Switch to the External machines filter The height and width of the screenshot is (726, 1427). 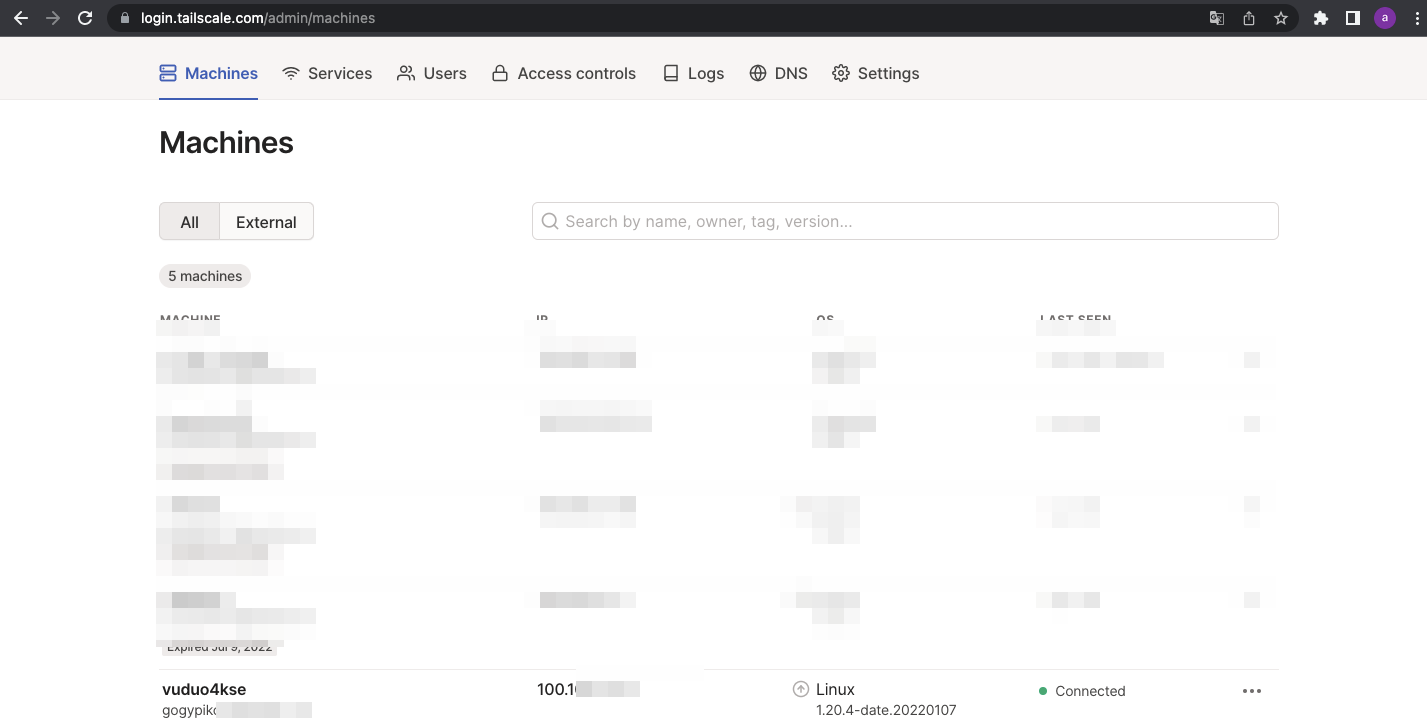coord(266,222)
